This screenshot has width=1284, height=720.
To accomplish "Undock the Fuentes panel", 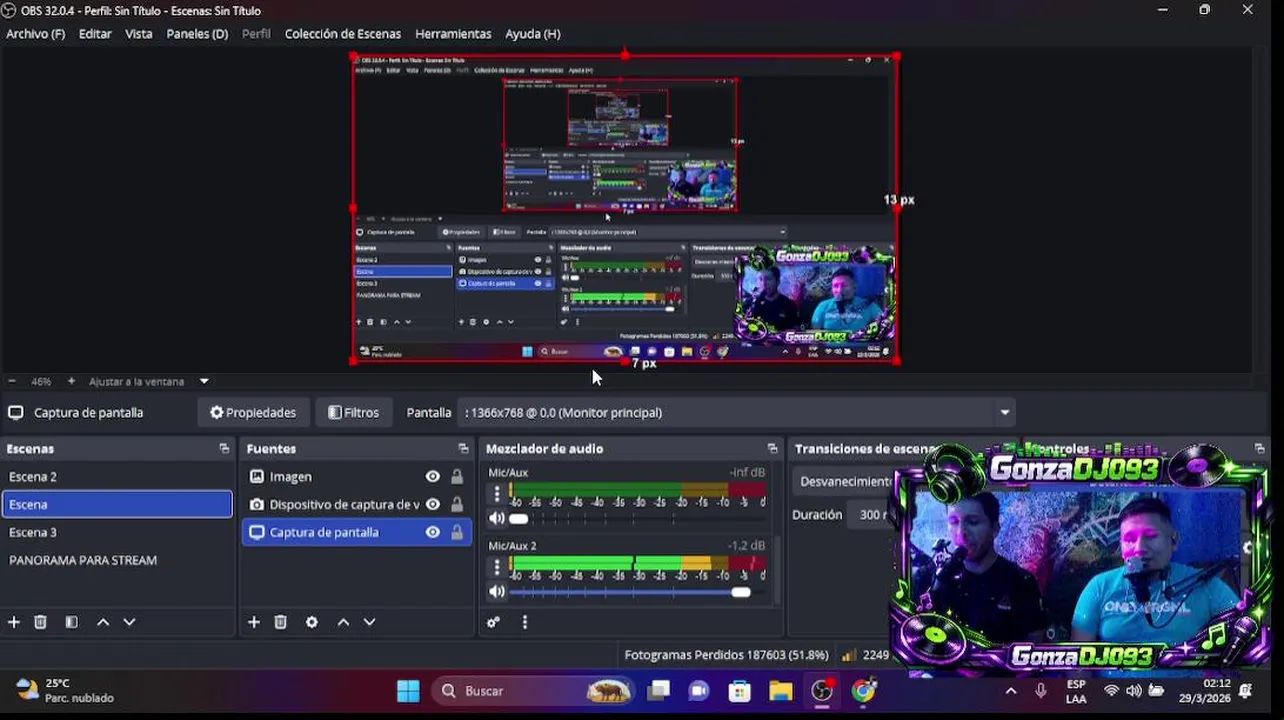I will [463, 449].
